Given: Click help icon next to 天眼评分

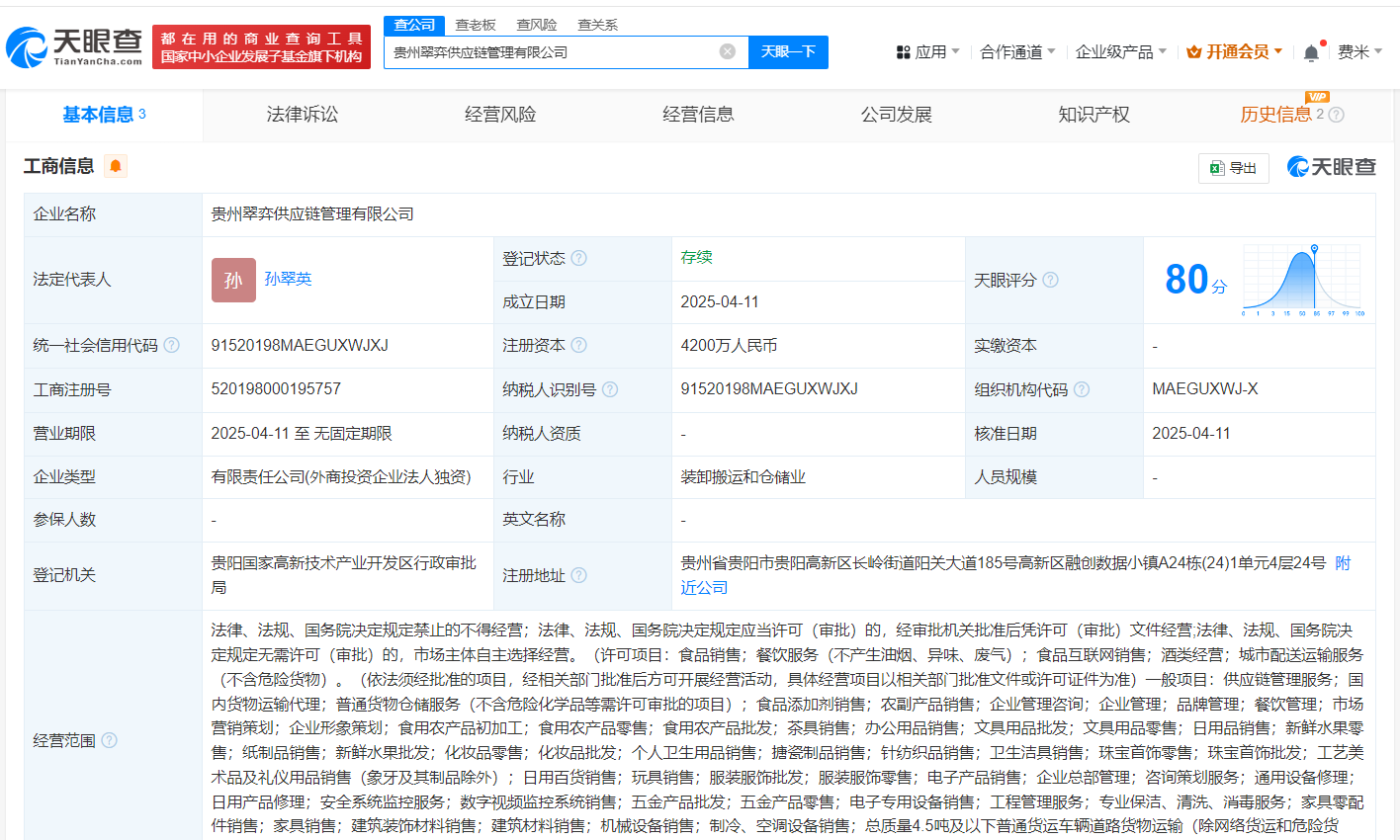Looking at the screenshot, I should coord(1051,280).
